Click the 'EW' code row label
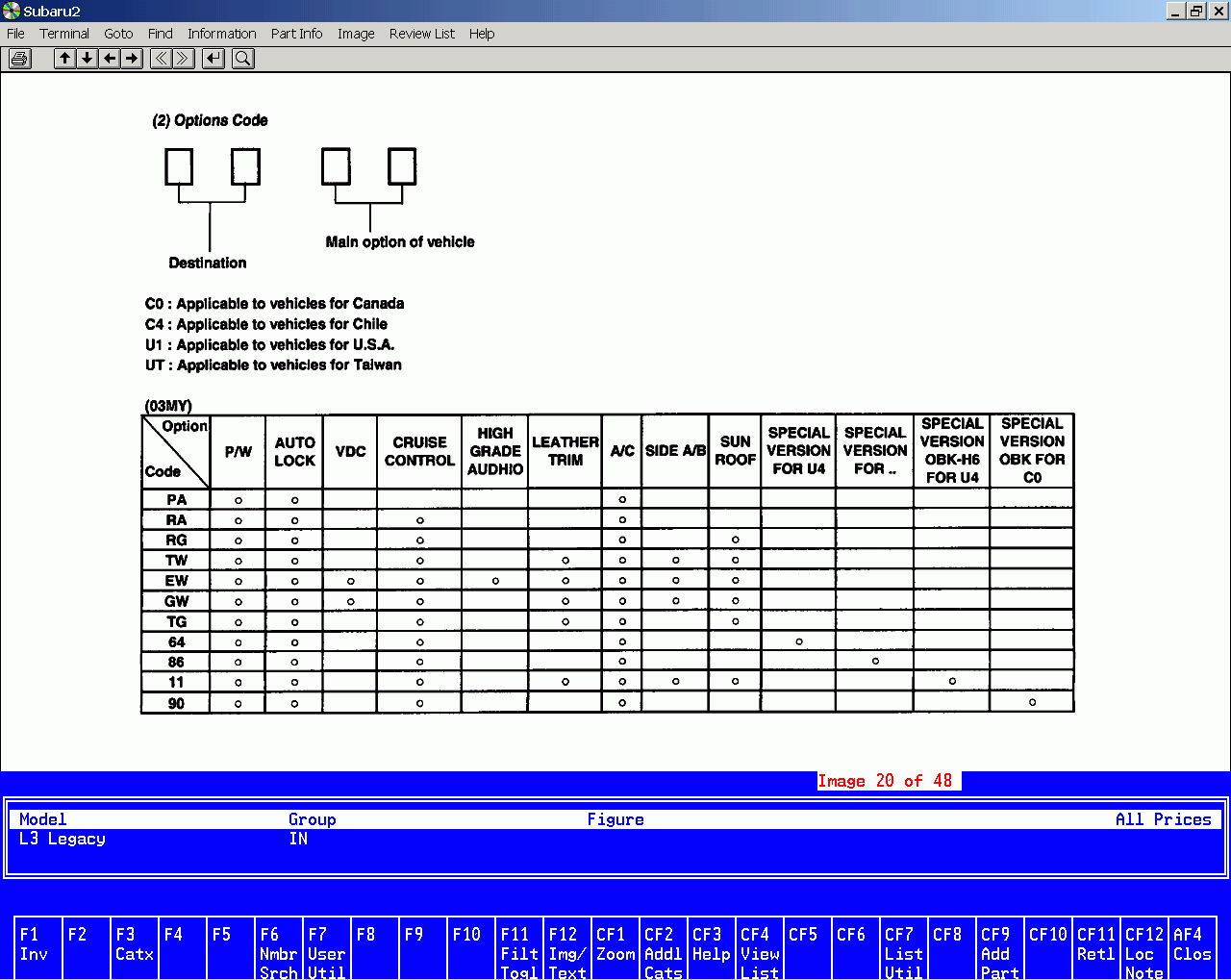This screenshot has height=980, width=1231. tap(176, 581)
